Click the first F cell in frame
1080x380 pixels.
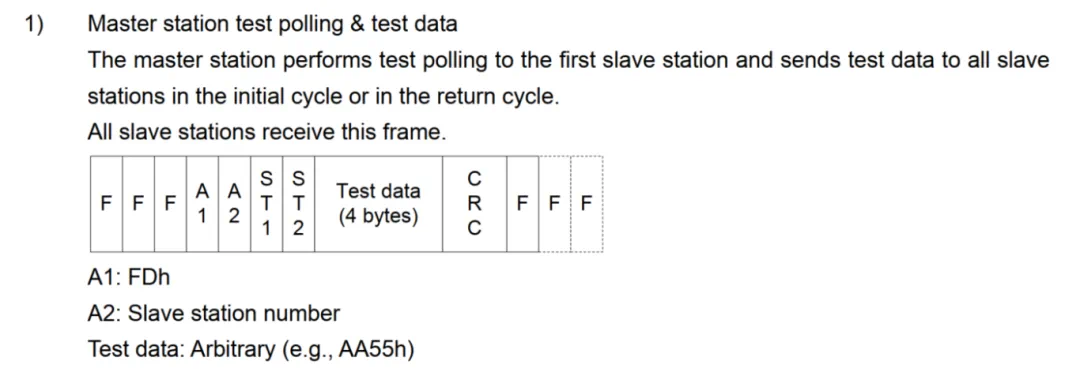[x=107, y=204]
